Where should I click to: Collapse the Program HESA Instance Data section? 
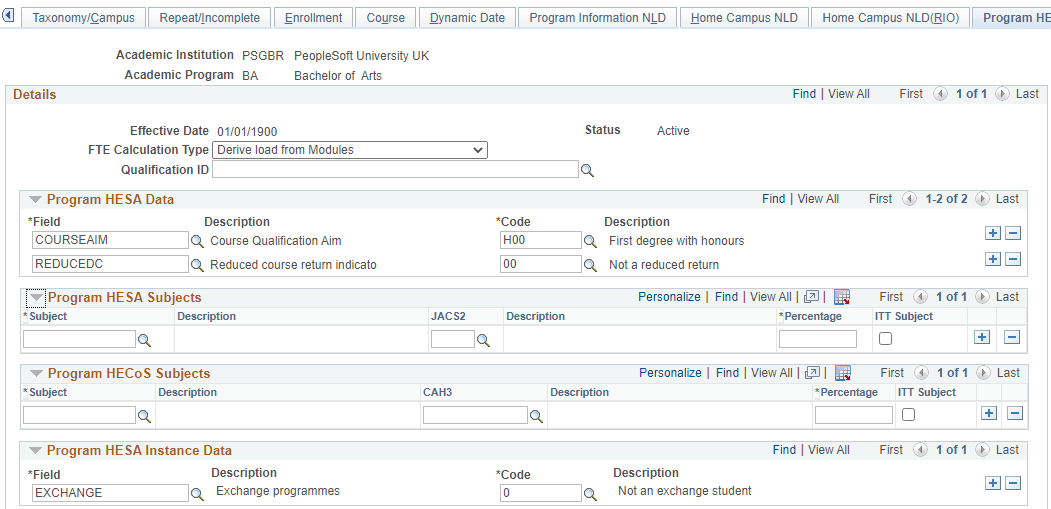point(36,451)
